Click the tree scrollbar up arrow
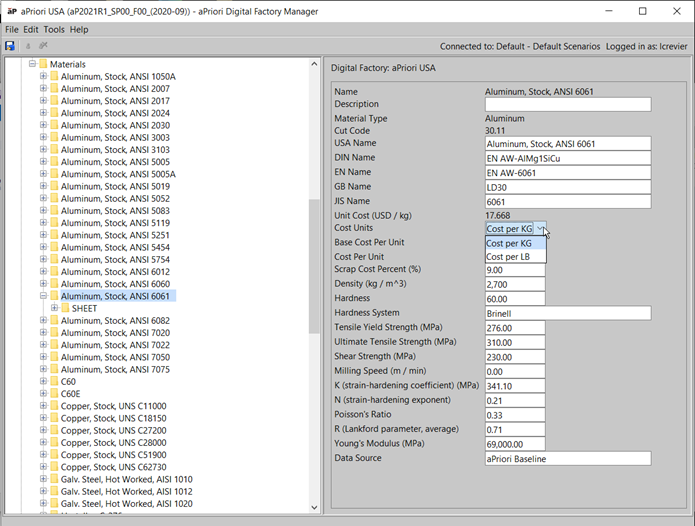 pos(314,64)
